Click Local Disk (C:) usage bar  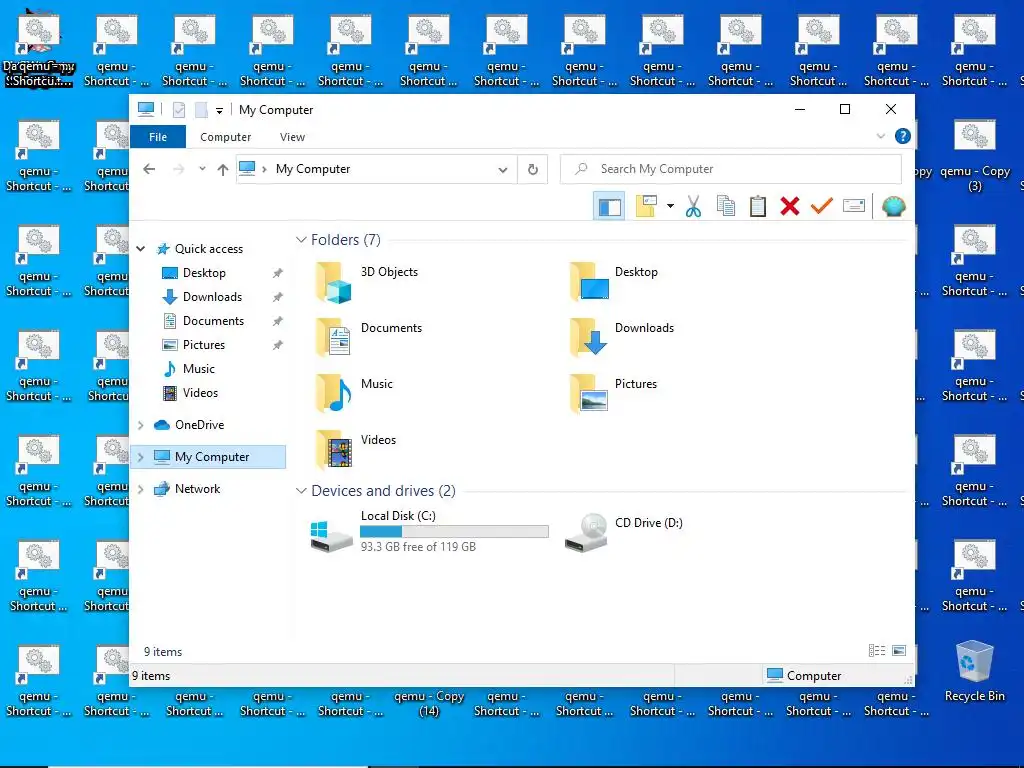454,532
